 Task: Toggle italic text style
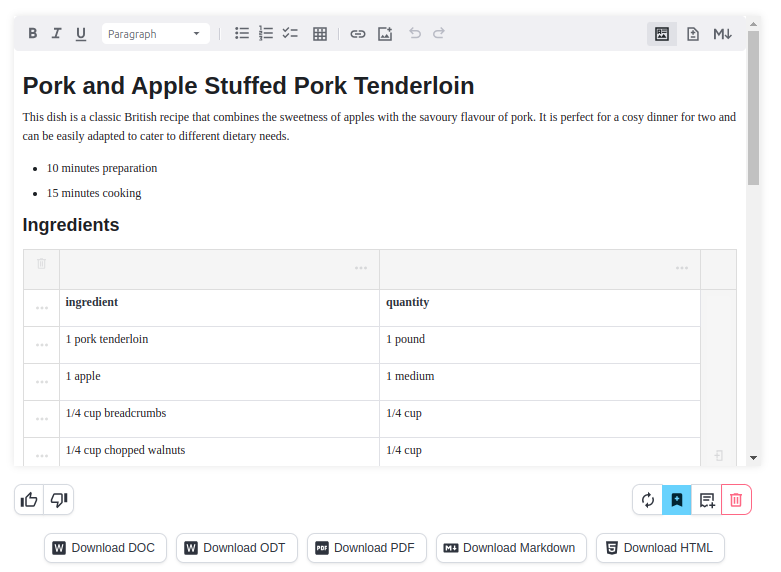57,34
